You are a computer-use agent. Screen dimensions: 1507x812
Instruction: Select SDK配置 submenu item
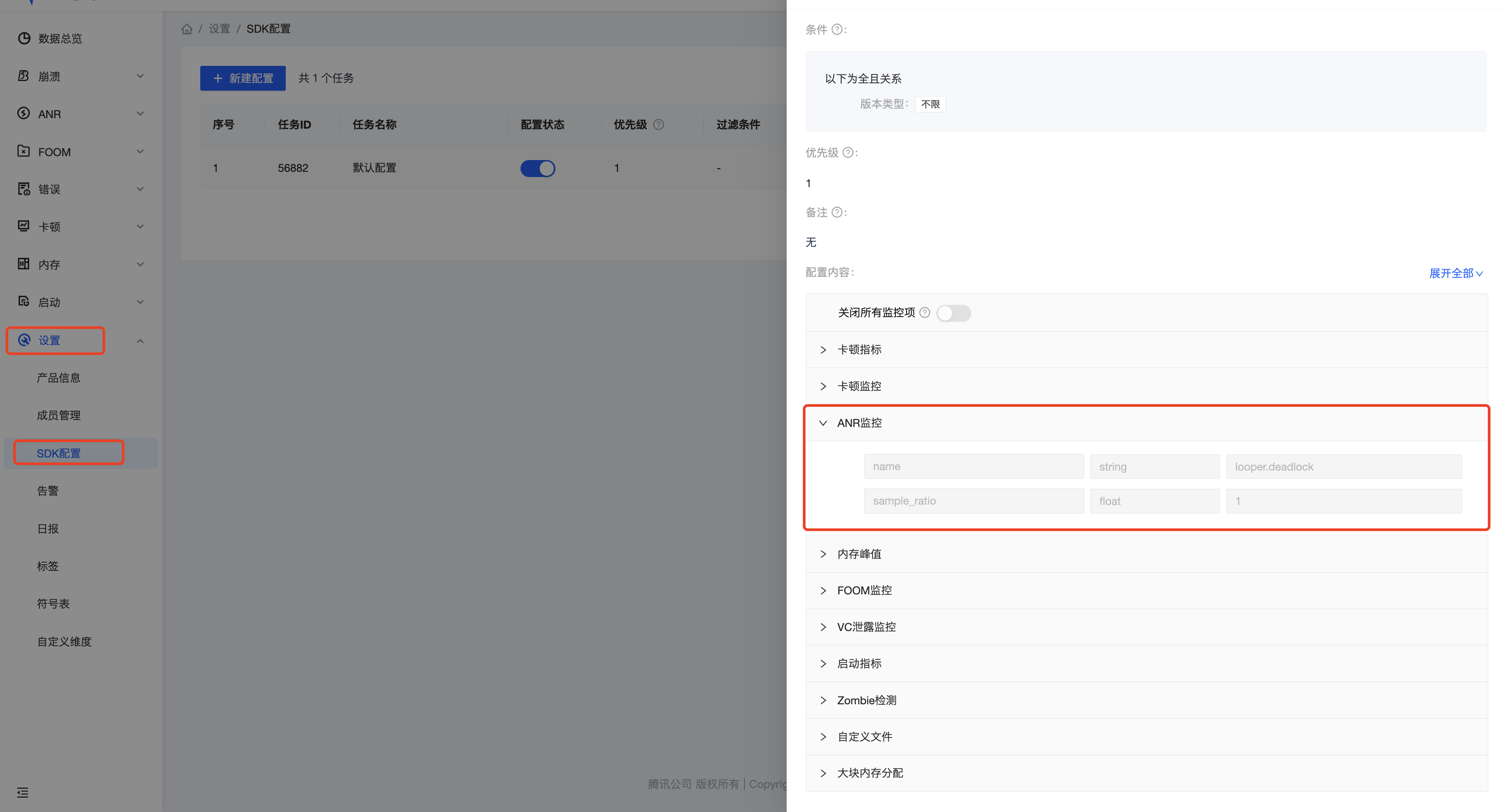tap(81, 454)
